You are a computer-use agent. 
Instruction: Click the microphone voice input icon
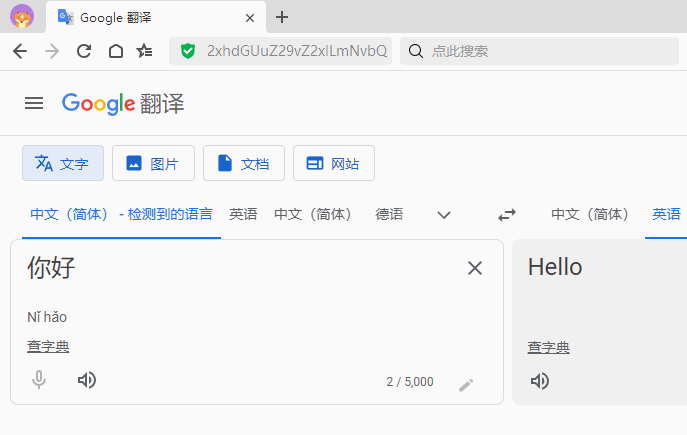[x=39, y=380]
